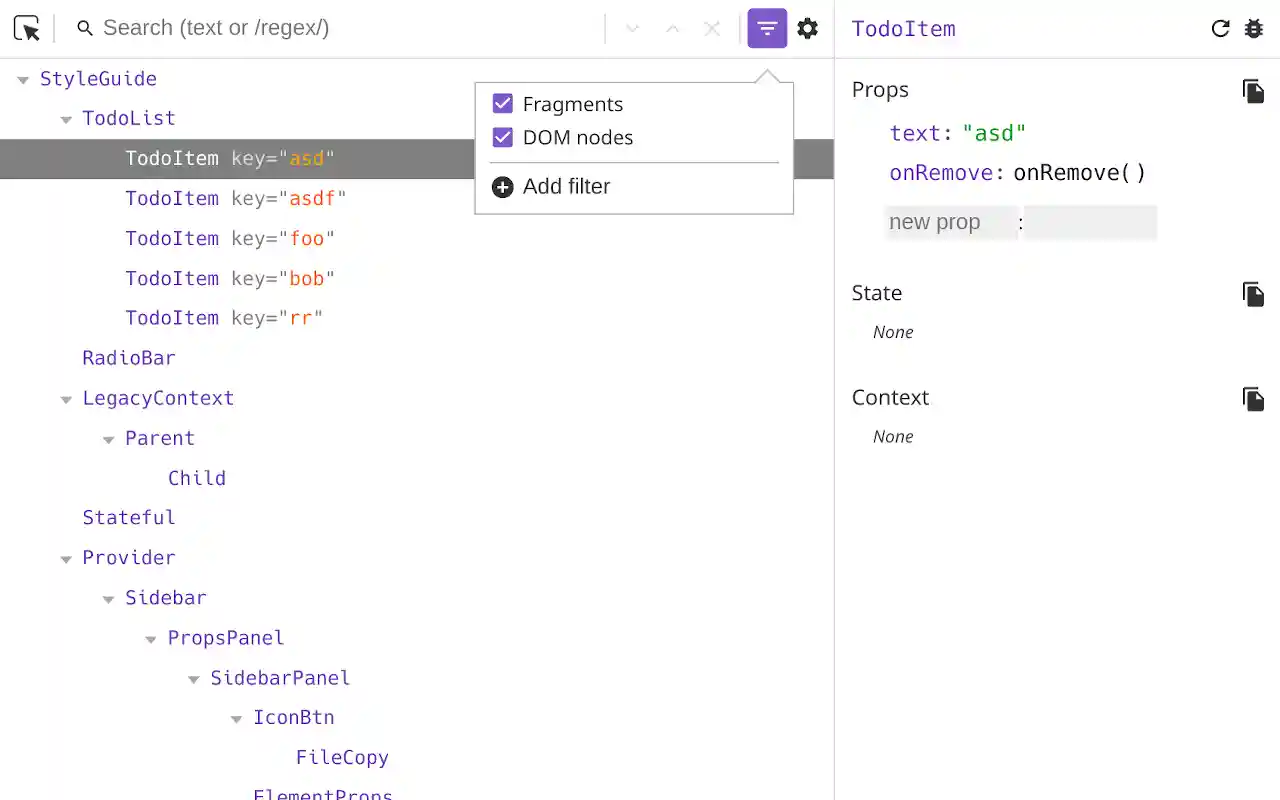1280x800 pixels.
Task: Open the settings gear icon
Action: [x=808, y=28]
